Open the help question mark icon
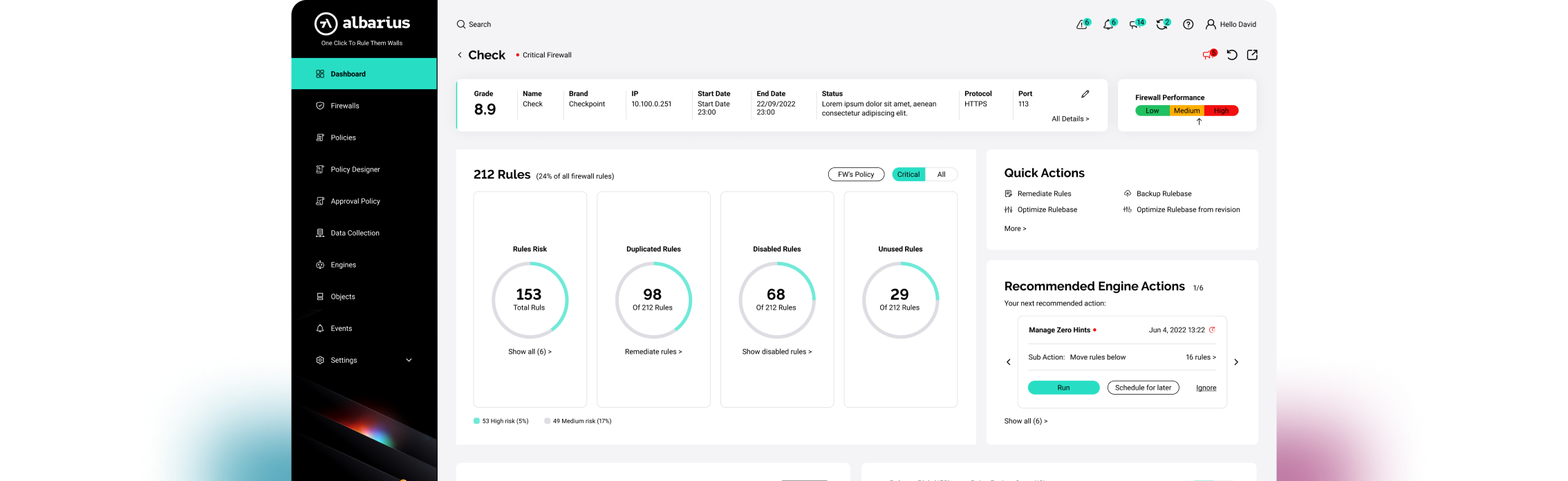1568x481 pixels. pyautogui.click(x=1188, y=24)
